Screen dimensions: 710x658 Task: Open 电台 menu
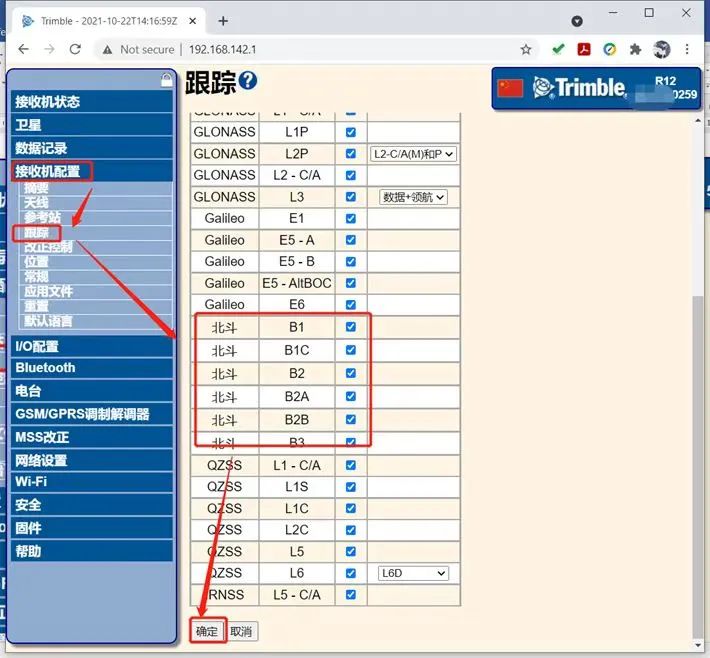[x=92, y=391]
